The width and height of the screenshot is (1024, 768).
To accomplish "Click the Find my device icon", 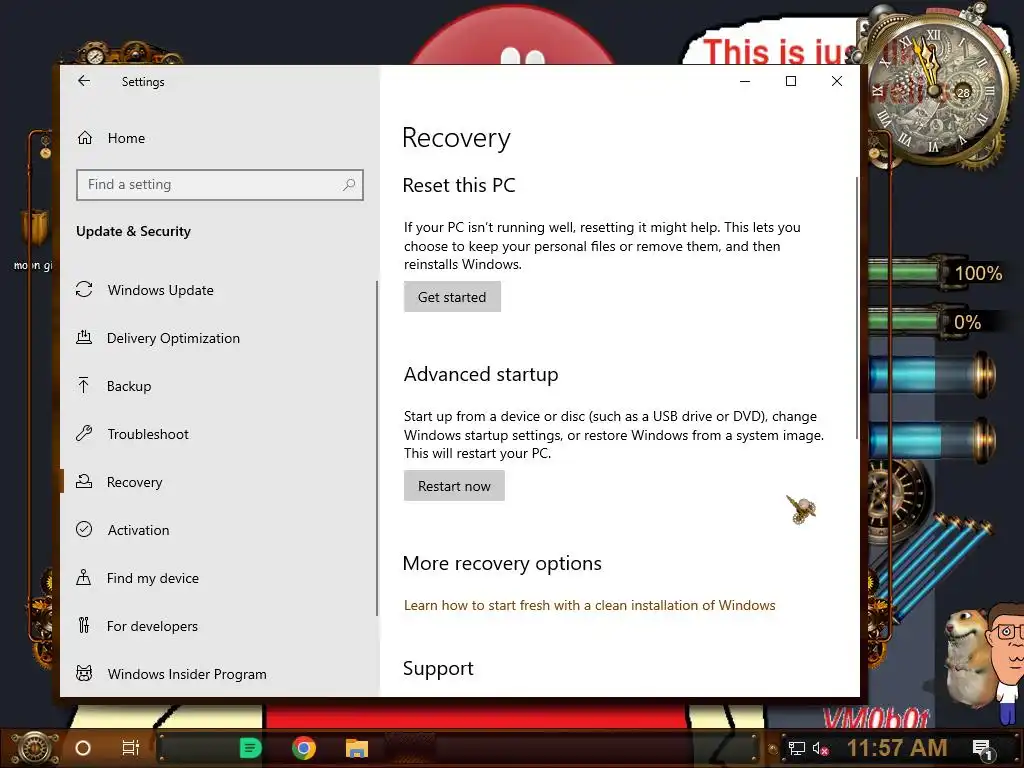I will 84,577.
